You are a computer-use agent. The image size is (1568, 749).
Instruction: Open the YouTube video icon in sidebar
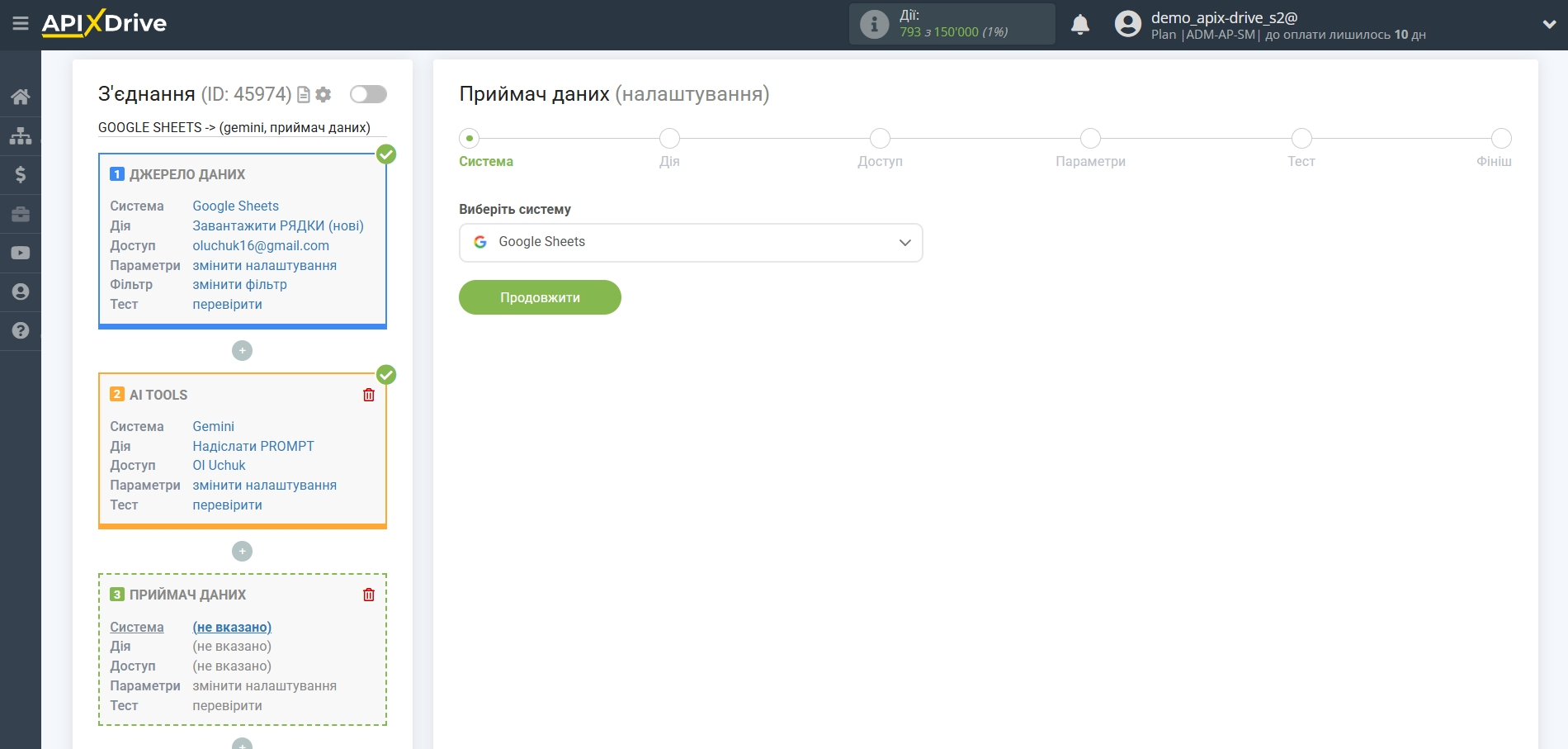21,253
